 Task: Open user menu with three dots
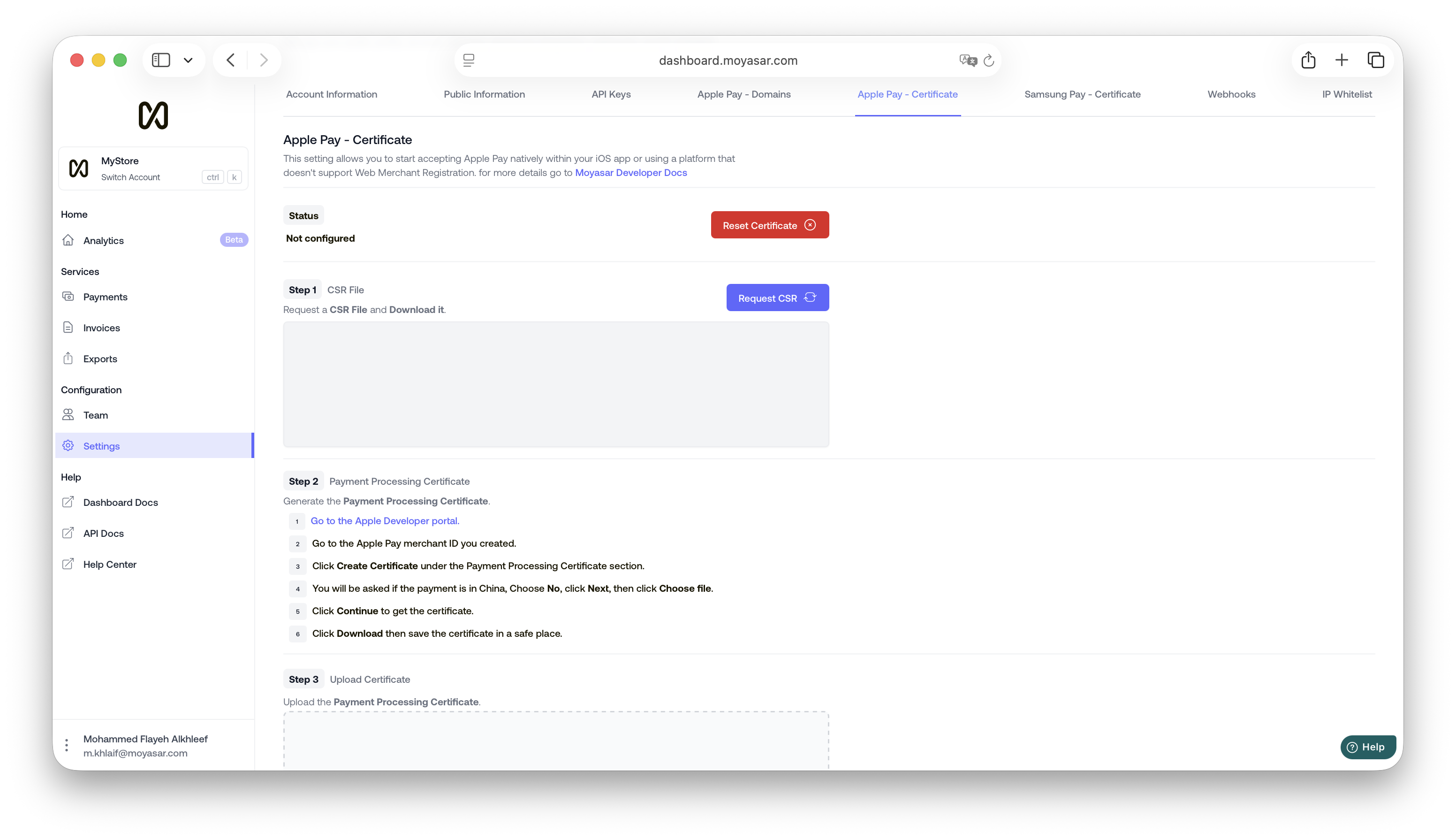point(67,745)
